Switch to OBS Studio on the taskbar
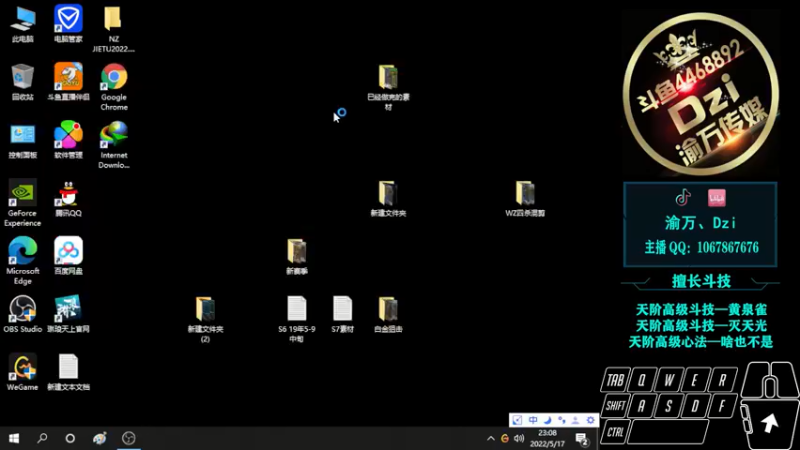Image resolution: width=800 pixels, height=450 pixels. 129,438
